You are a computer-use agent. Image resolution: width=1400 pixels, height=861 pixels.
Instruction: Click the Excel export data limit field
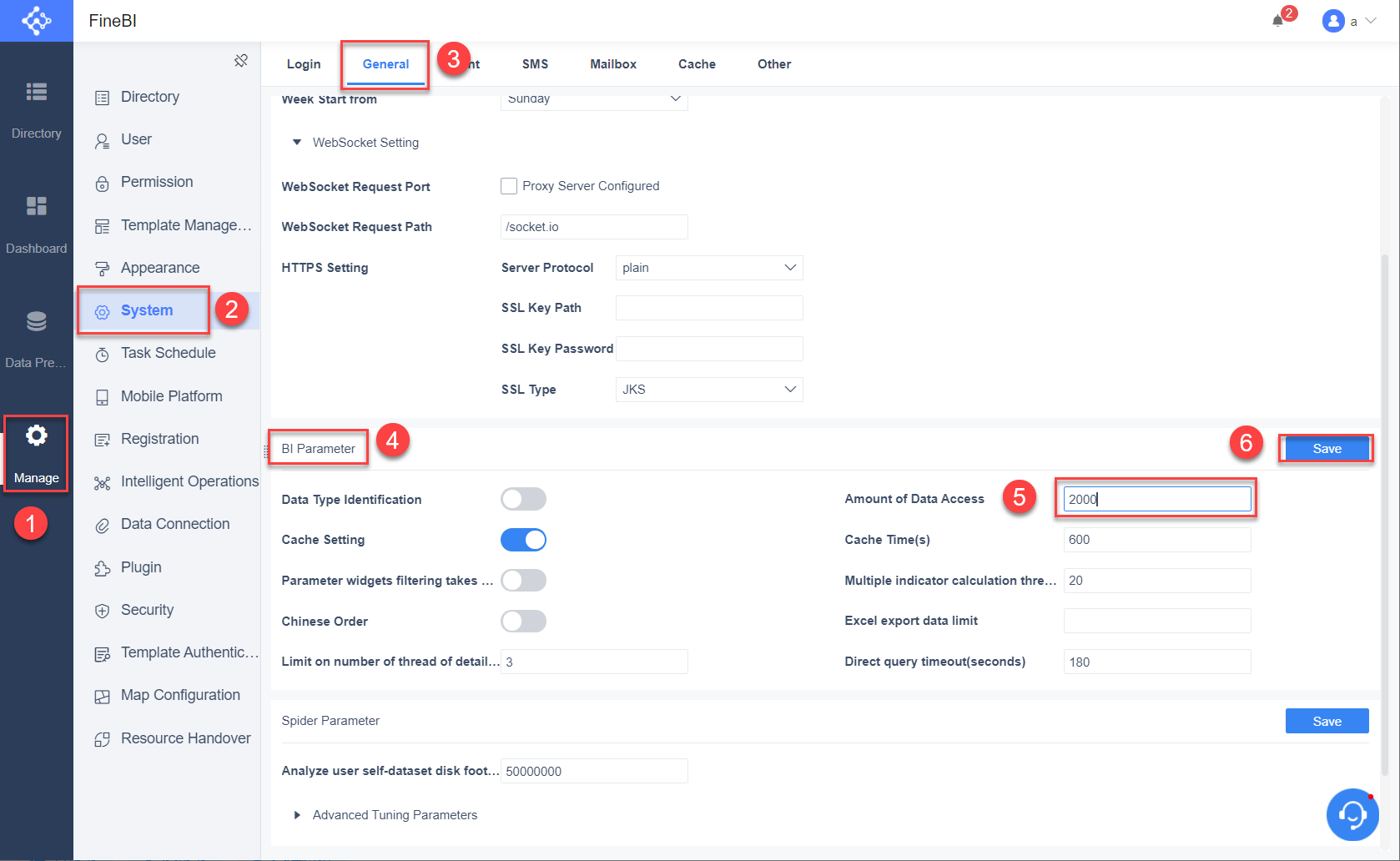click(x=1157, y=621)
